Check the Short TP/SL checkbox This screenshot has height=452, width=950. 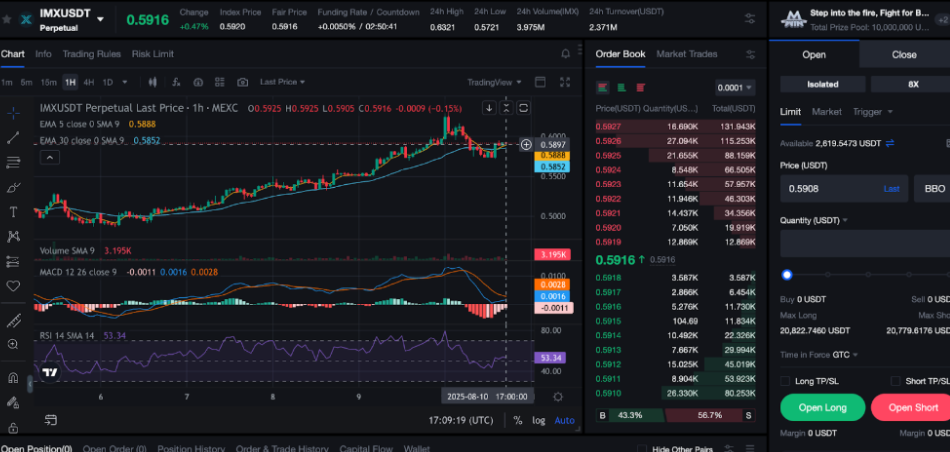(895, 381)
